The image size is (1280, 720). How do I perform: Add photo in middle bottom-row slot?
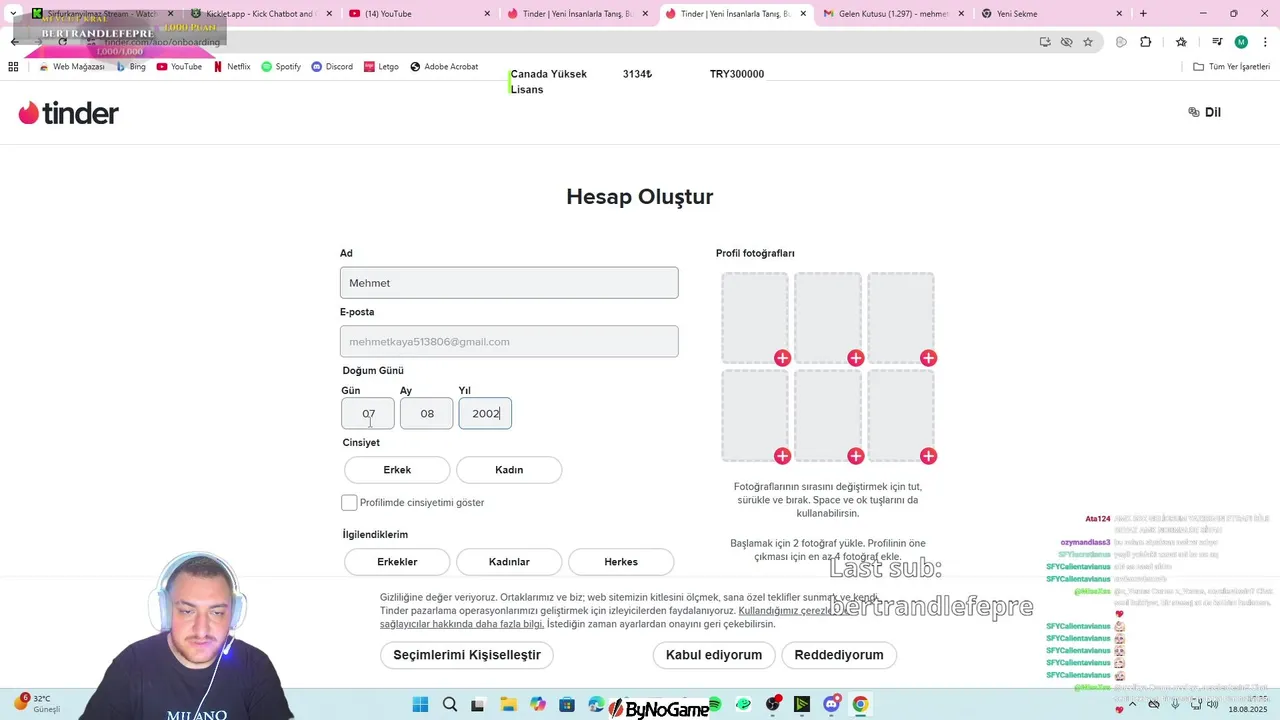tap(855, 456)
